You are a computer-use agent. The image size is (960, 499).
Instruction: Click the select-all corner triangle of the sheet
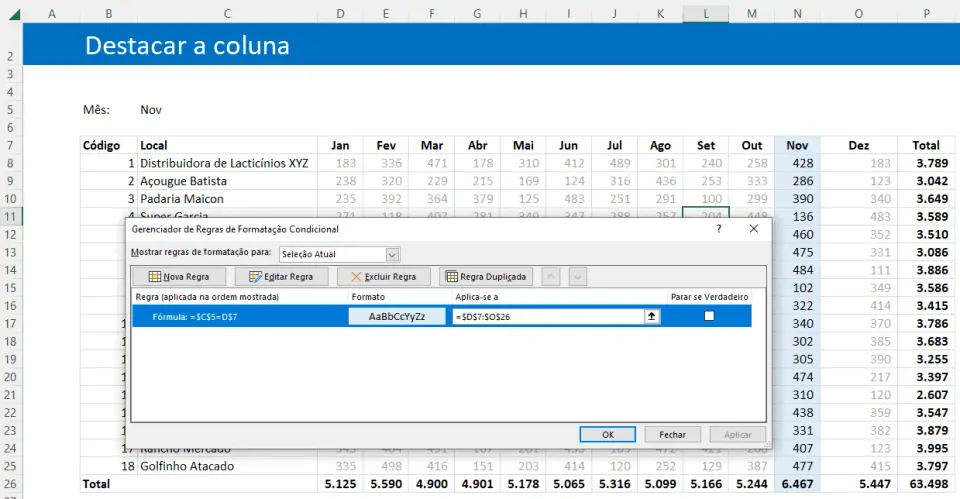[x=13, y=13]
